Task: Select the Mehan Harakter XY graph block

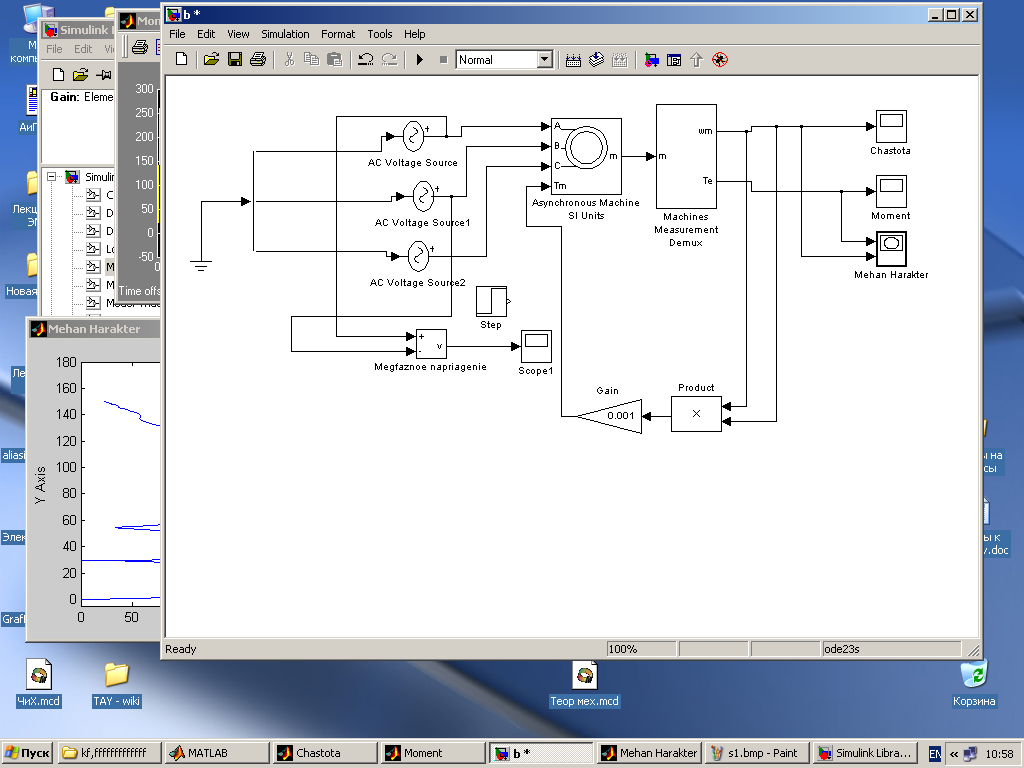Action: tap(891, 249)
